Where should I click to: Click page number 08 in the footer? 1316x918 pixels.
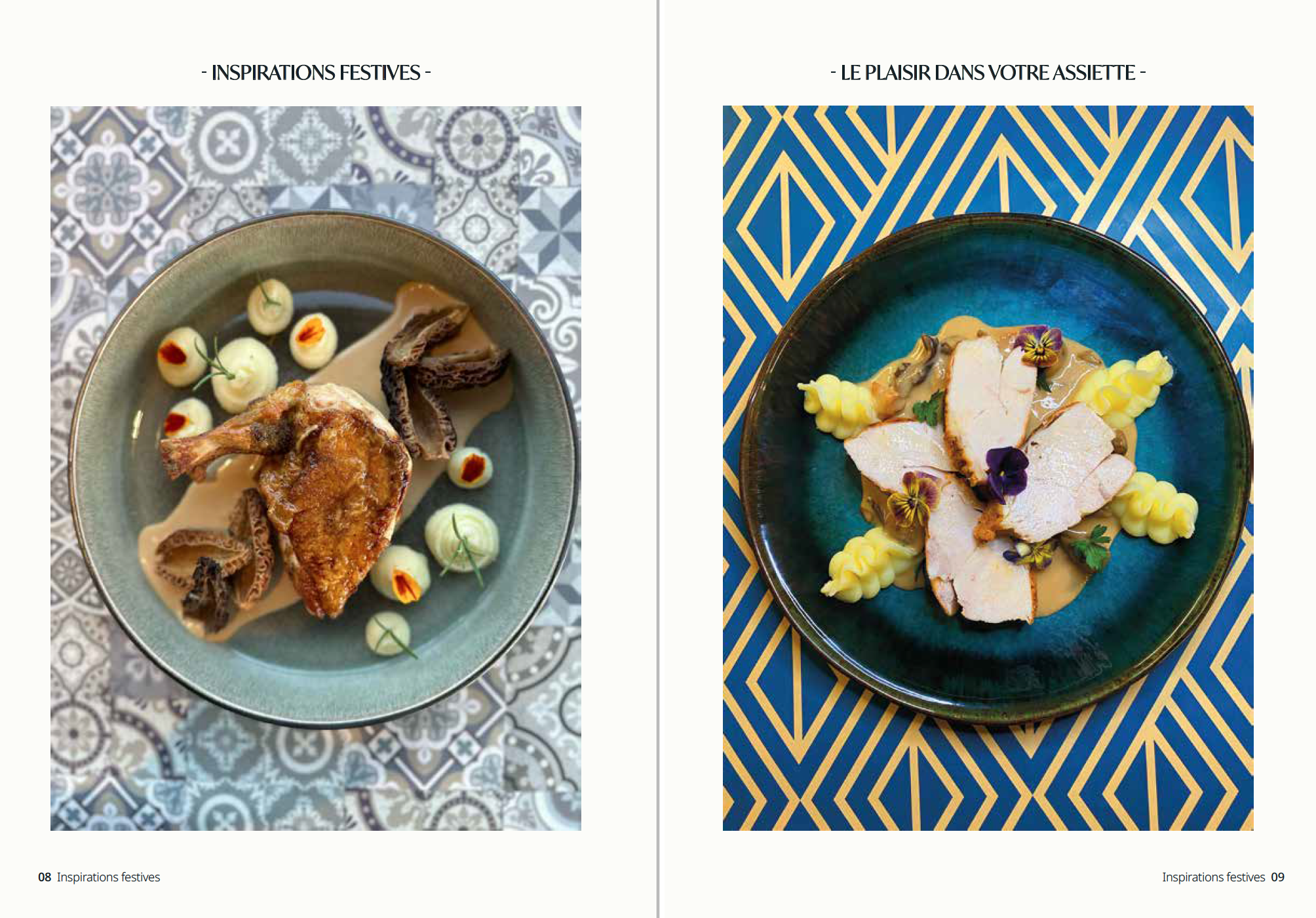[45, 877]
